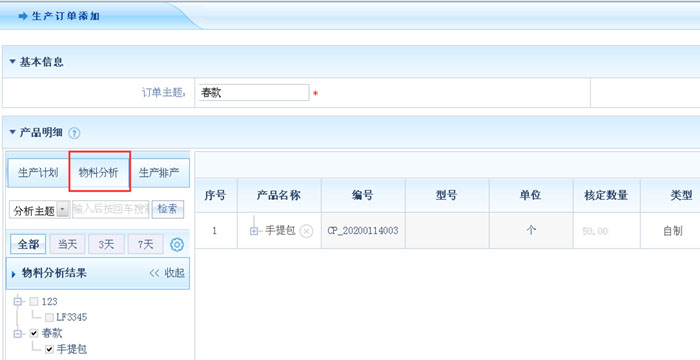The width and height of the screenshot is (700, 360).
Task: Click the CP_20200114003 code cell
Action: pyautogui.click(x=363, y=231)
